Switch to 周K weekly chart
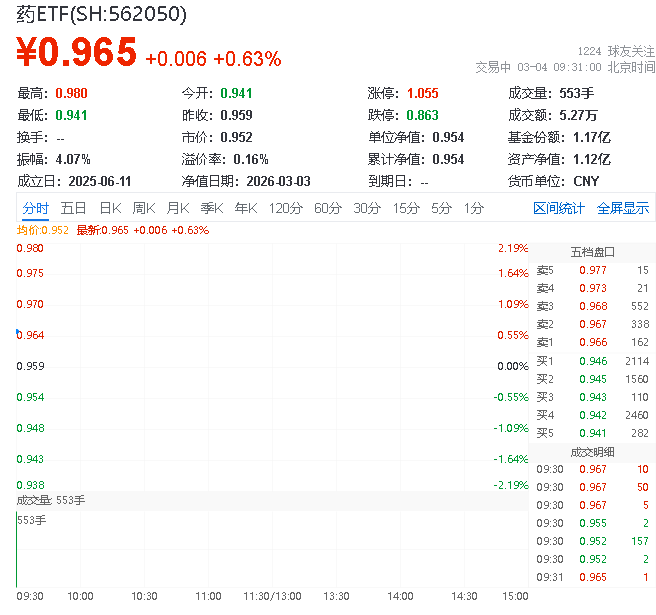 [144, 208]
